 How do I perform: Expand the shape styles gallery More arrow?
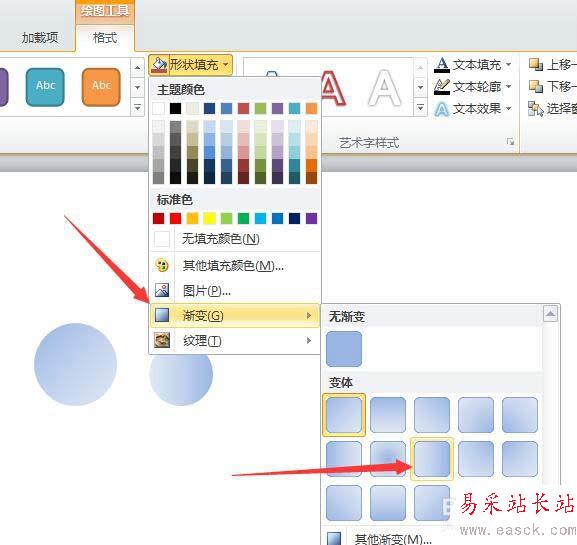tap(137, 107)
